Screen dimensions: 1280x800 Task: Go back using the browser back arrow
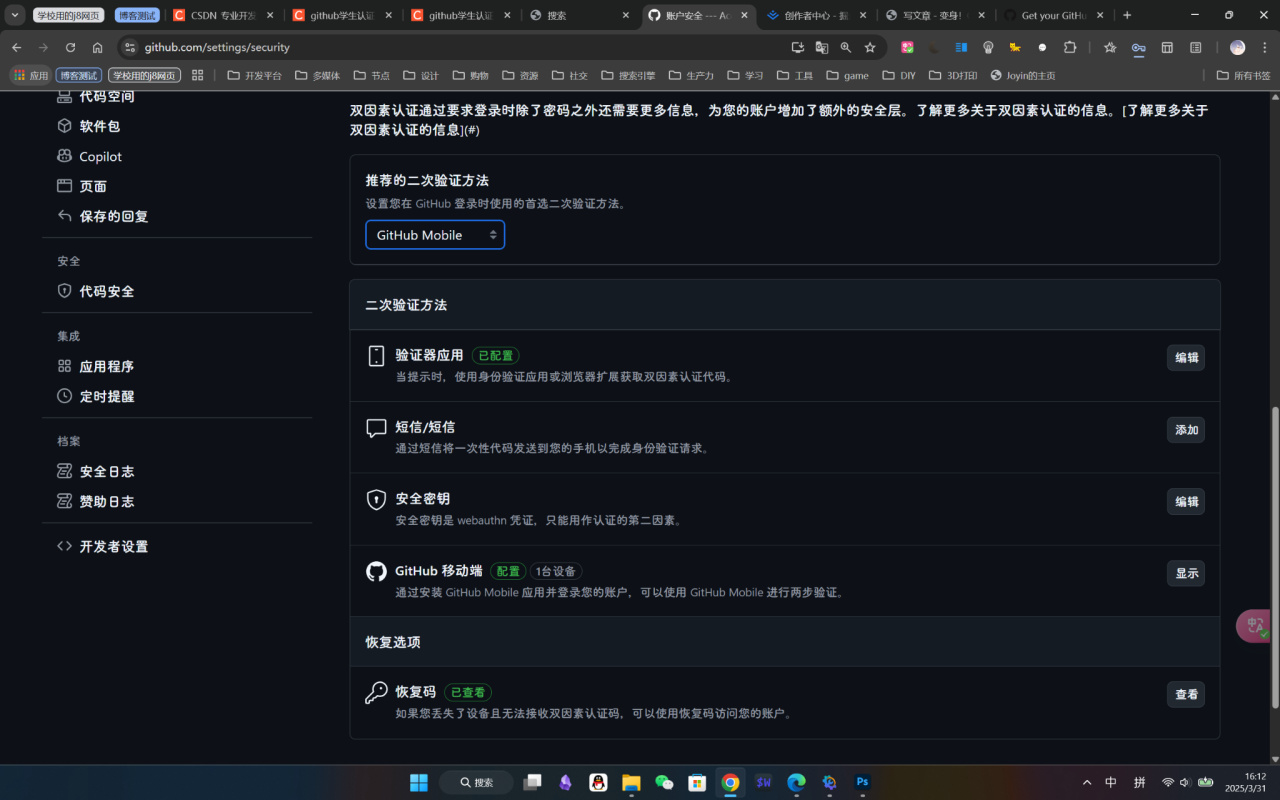(x=16, y=47)
